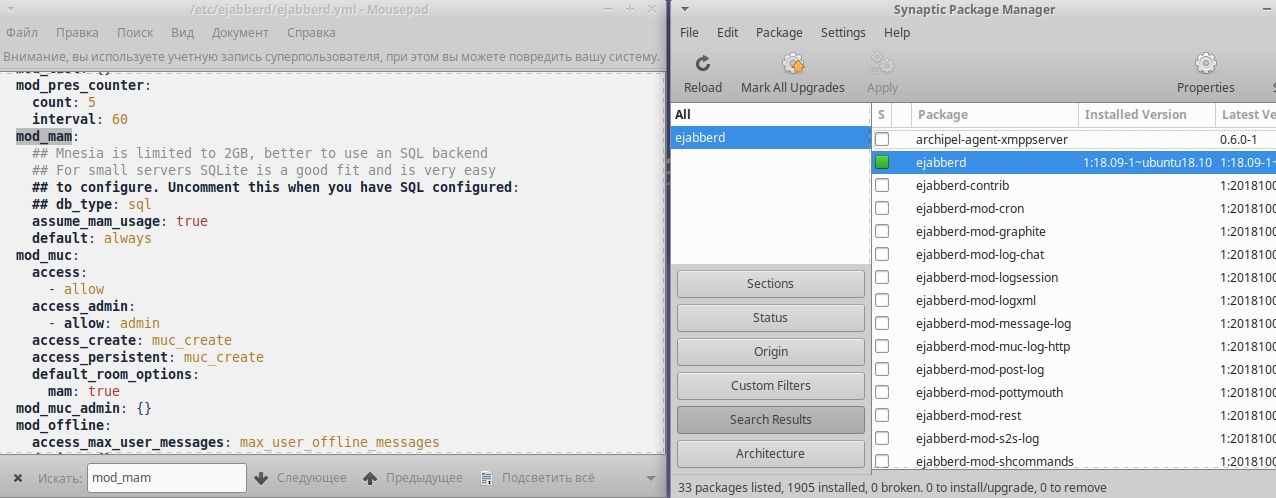Click the green installed status icon for ejabberd

tap(882, 162)
